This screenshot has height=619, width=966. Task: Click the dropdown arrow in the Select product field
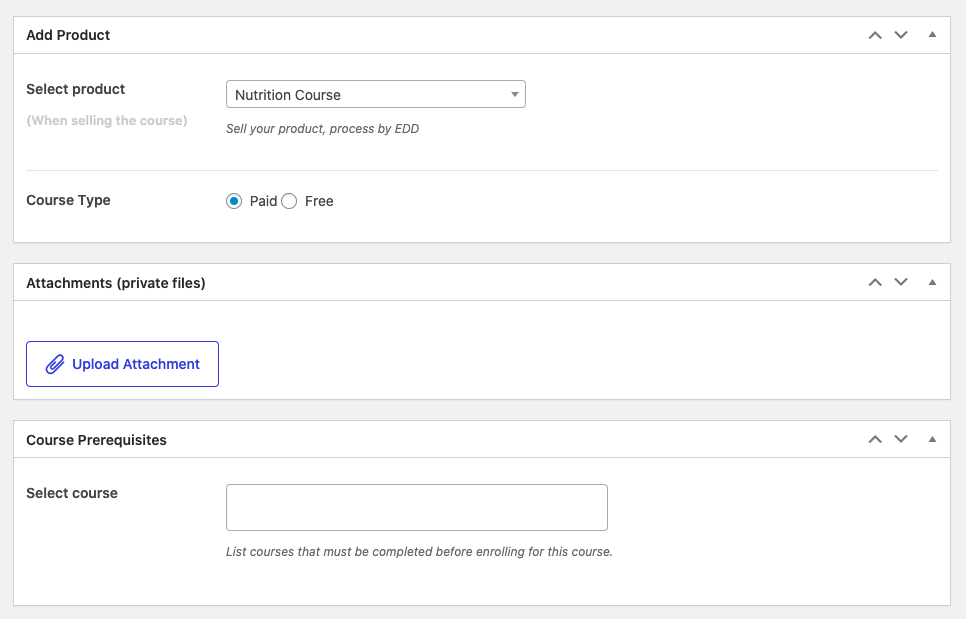click(x=514, y=95)
